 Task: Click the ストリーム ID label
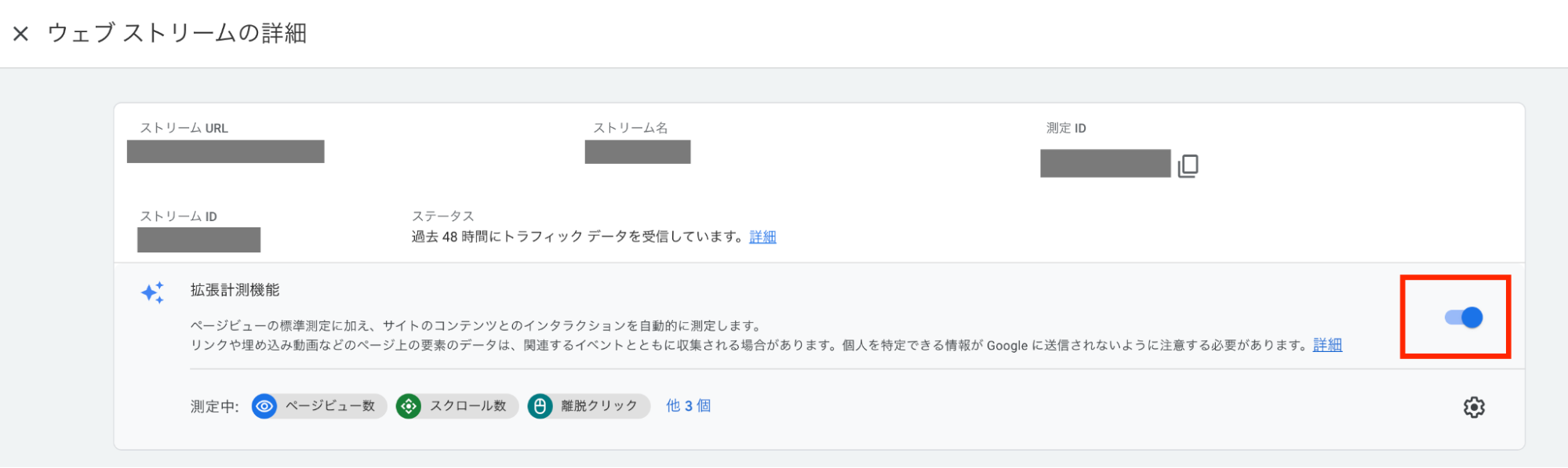click(178, 216)
